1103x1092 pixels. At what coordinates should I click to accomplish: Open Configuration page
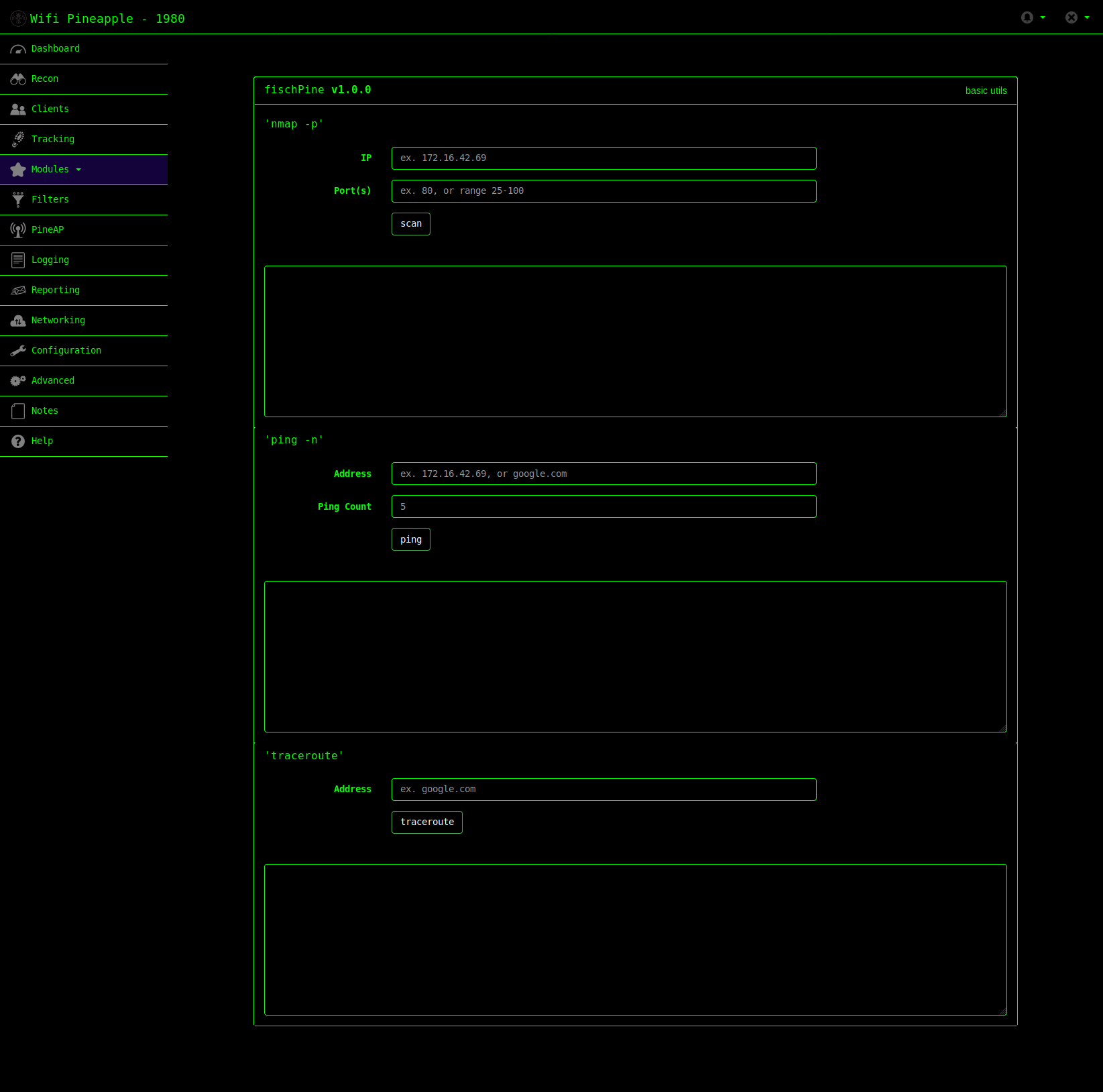point(84,351)
